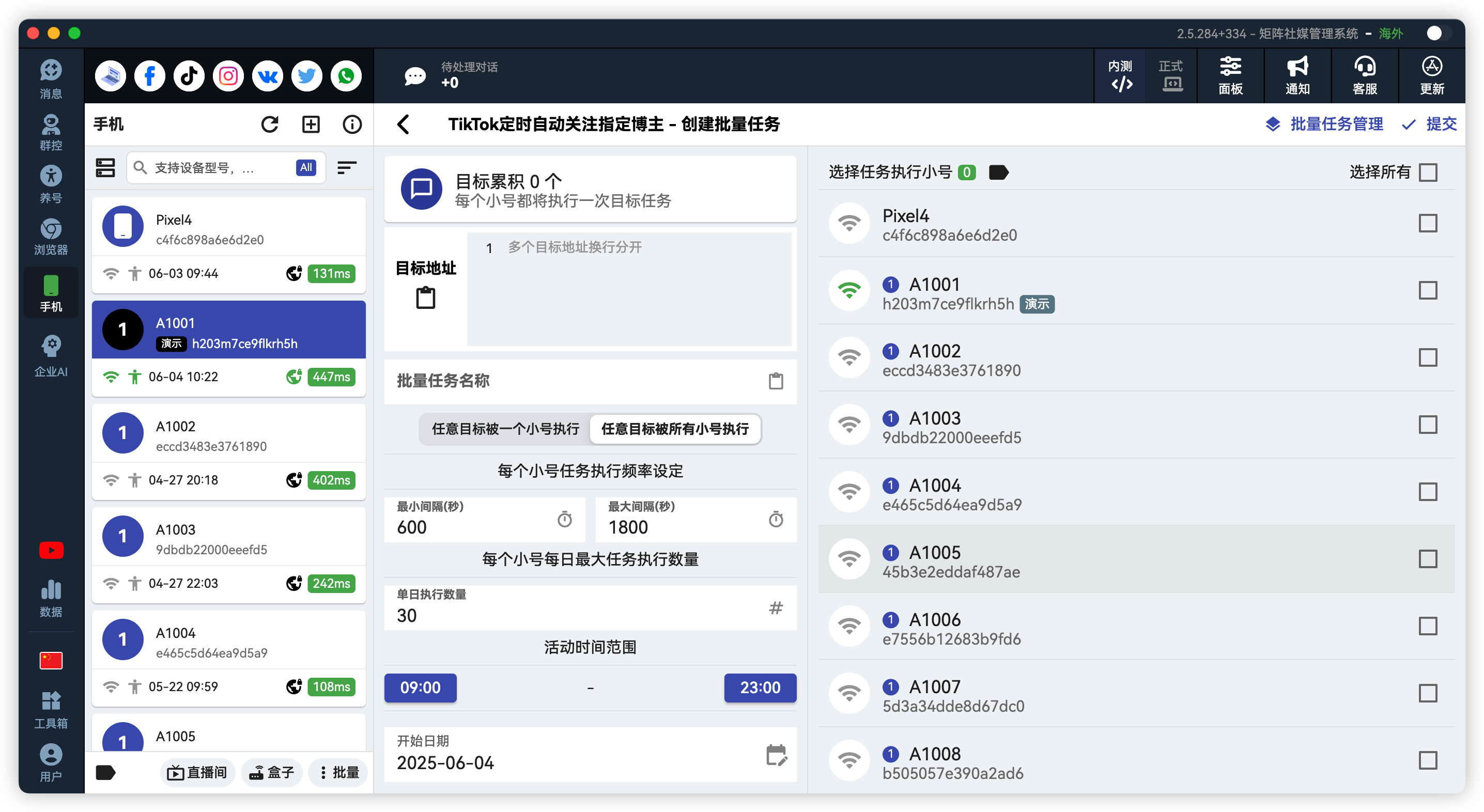This screenshot has height=812, width=1484.
Task: Check the select-all accounts checkbox
Action: (x=1428, y=172)
